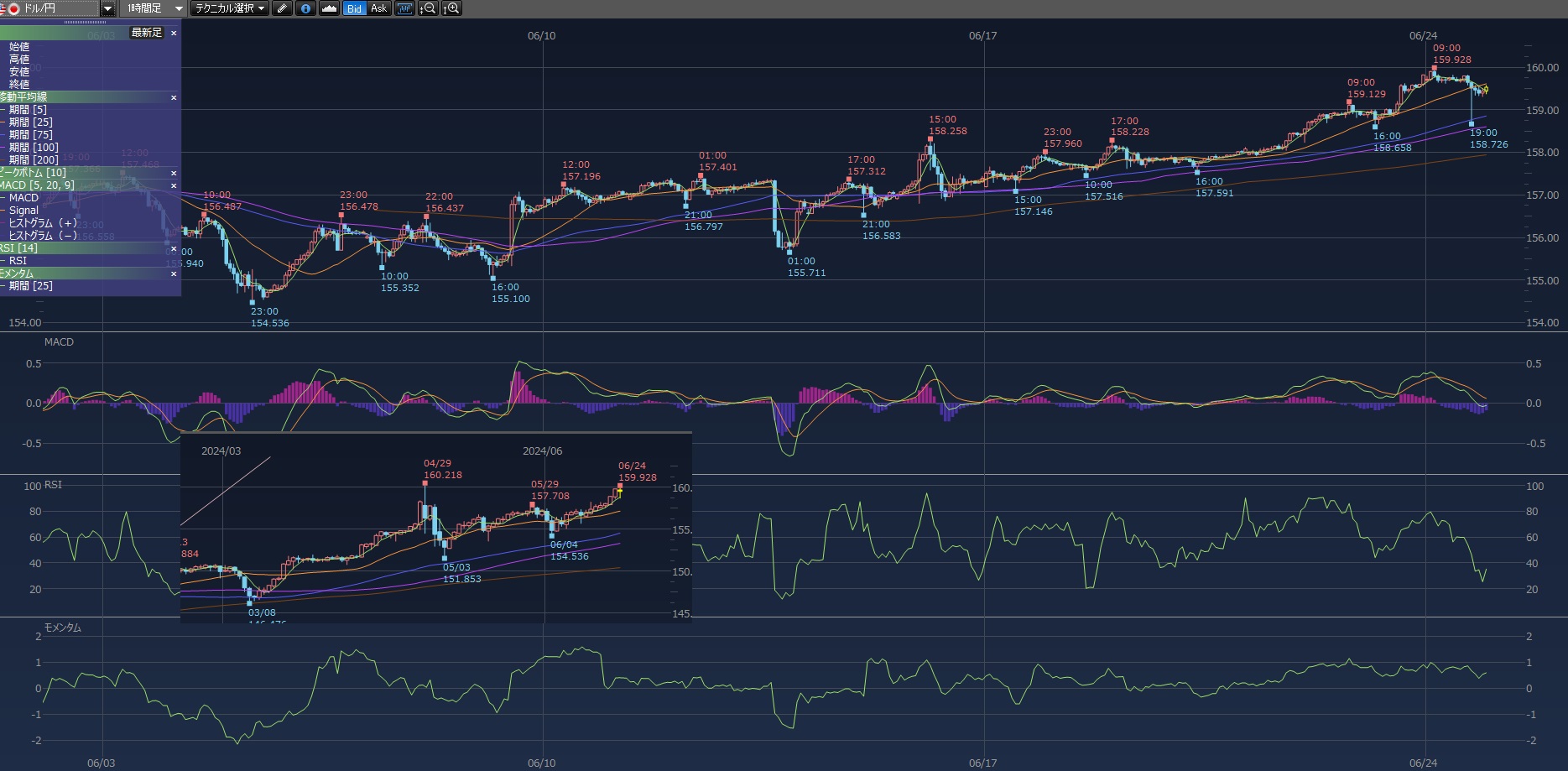Close the RSI [14] legend section
The image size is (1568, 771).
tap(174, 248)
